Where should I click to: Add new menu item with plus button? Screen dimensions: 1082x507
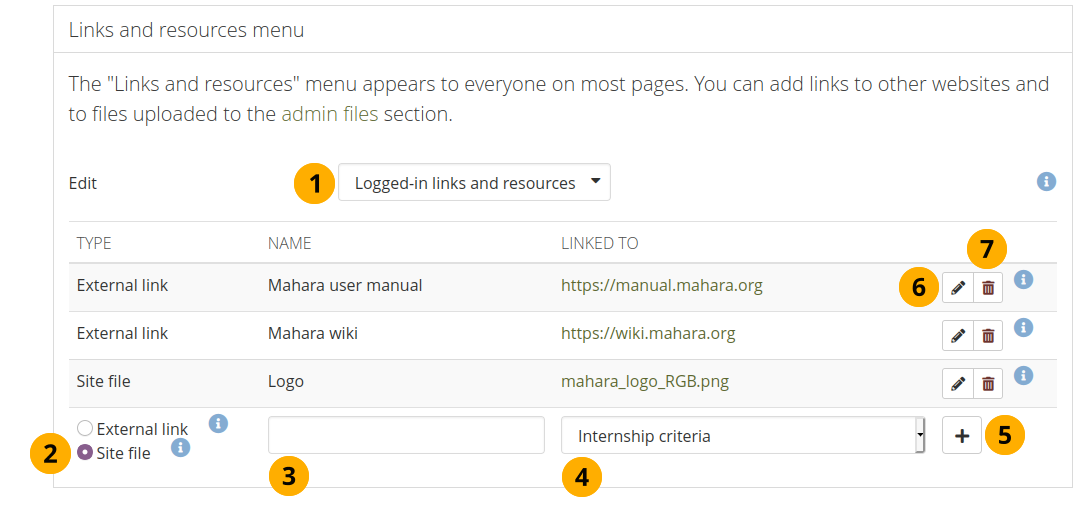coord(962,436)
